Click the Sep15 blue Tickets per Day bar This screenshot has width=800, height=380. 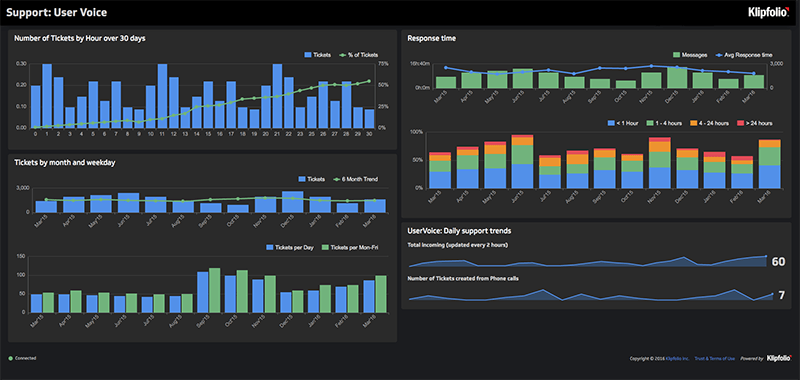click(x=203, y=292)
